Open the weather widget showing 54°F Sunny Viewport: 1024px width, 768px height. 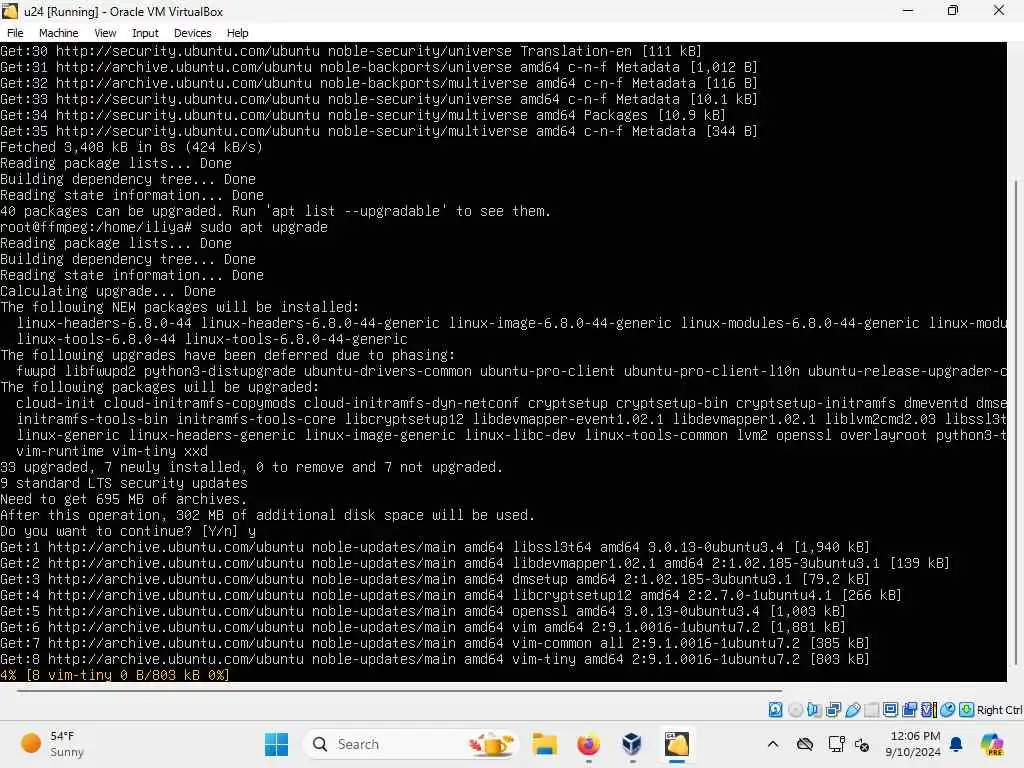click(52, 744)
